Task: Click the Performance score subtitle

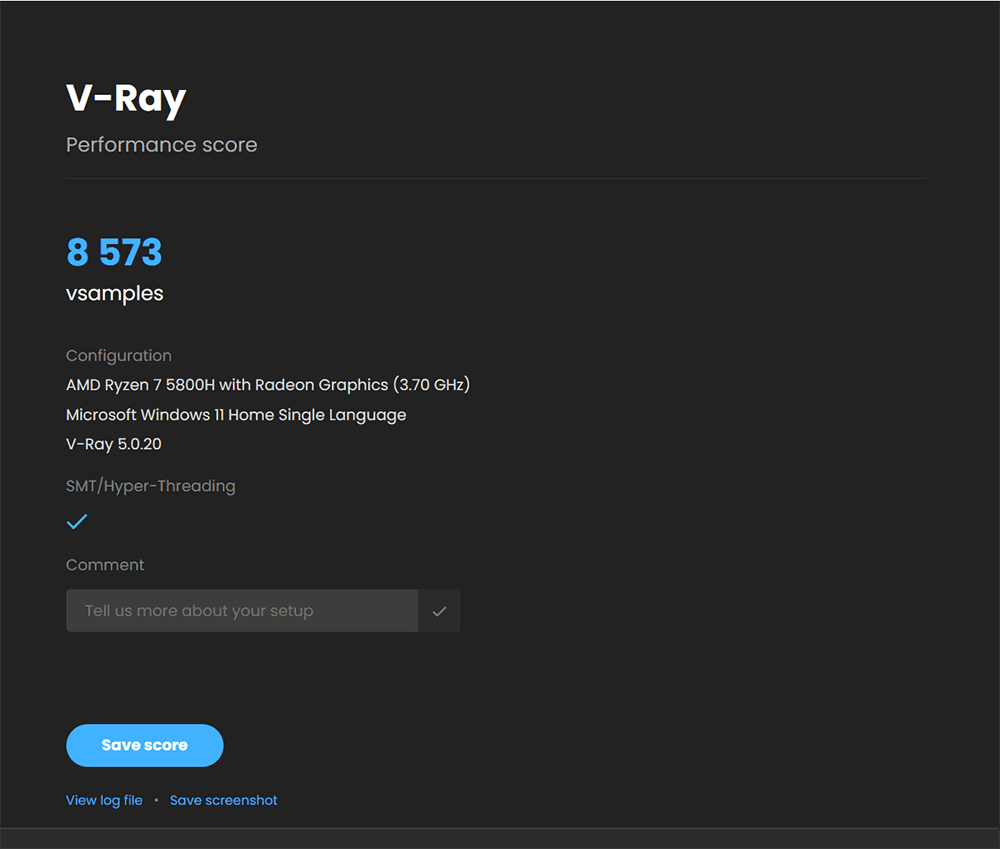Action: pos(162,145)
